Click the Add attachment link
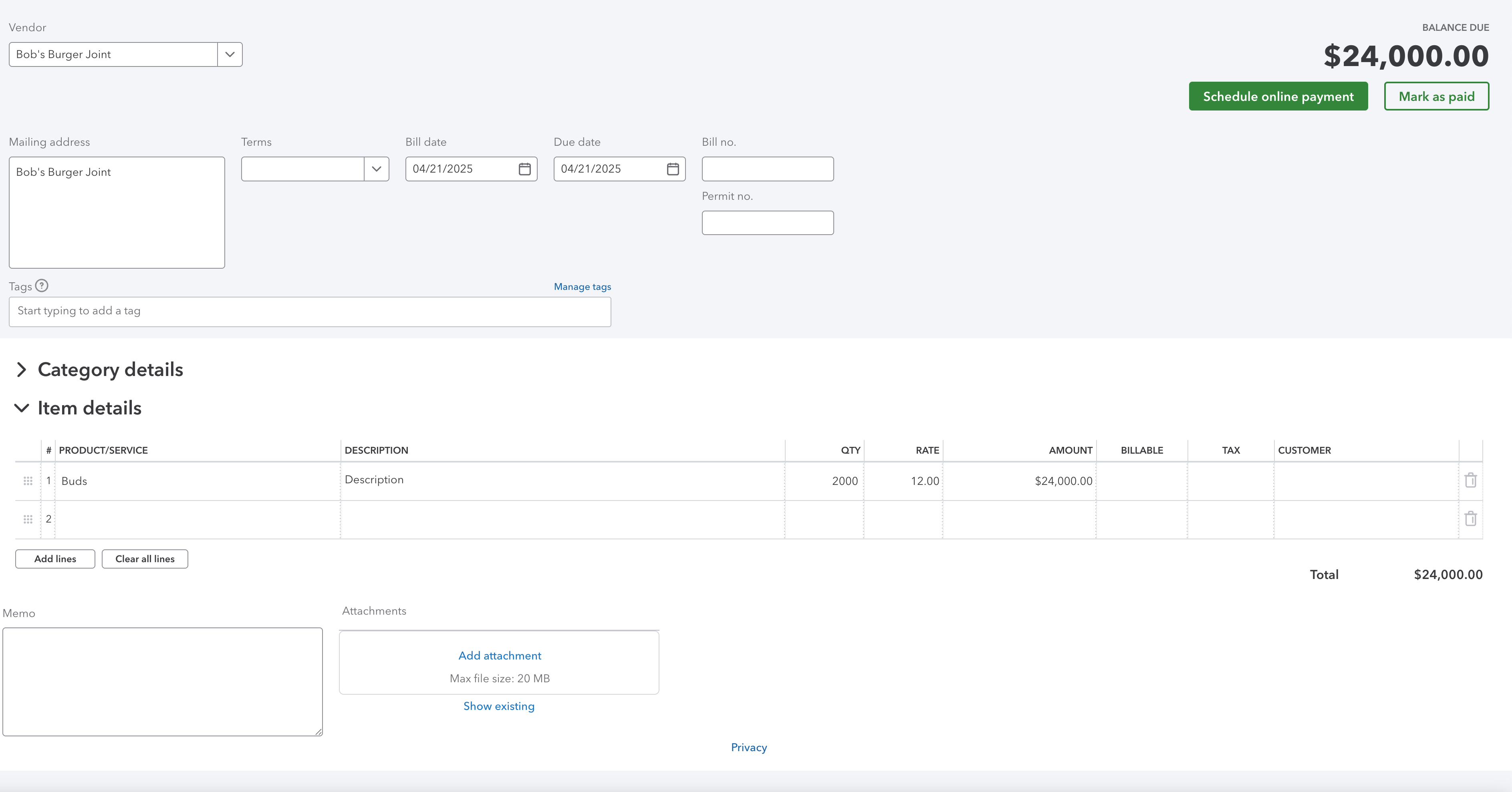Viewport: 1512px width, 792px height. pos(500,656)
